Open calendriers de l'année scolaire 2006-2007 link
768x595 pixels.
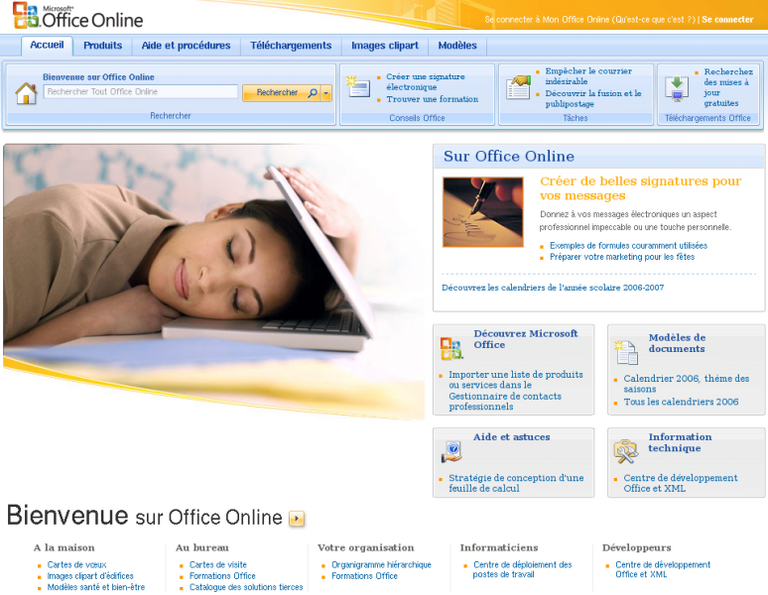[552, 287]
